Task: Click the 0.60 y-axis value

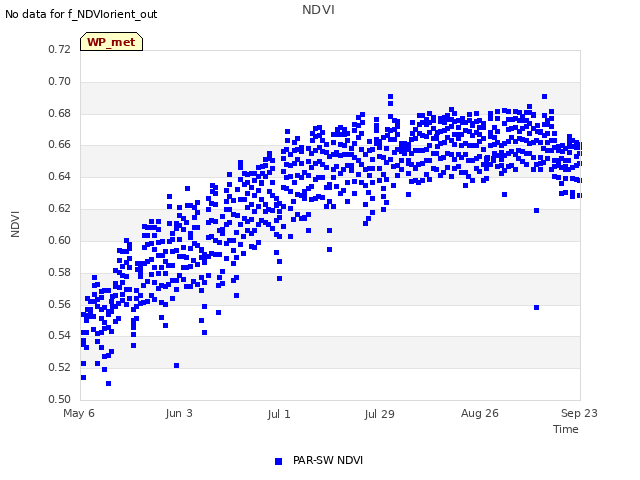Action: coord(60,240)
